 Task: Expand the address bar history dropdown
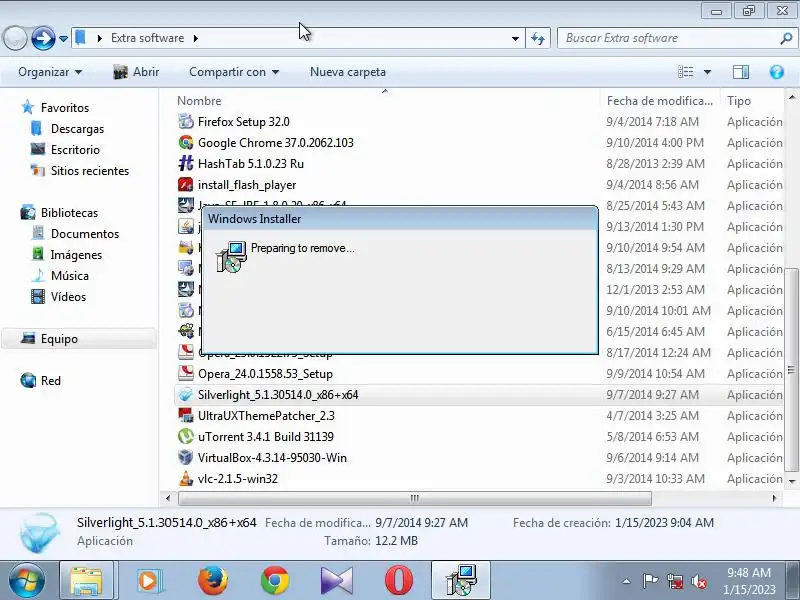(x=515, y=38)
